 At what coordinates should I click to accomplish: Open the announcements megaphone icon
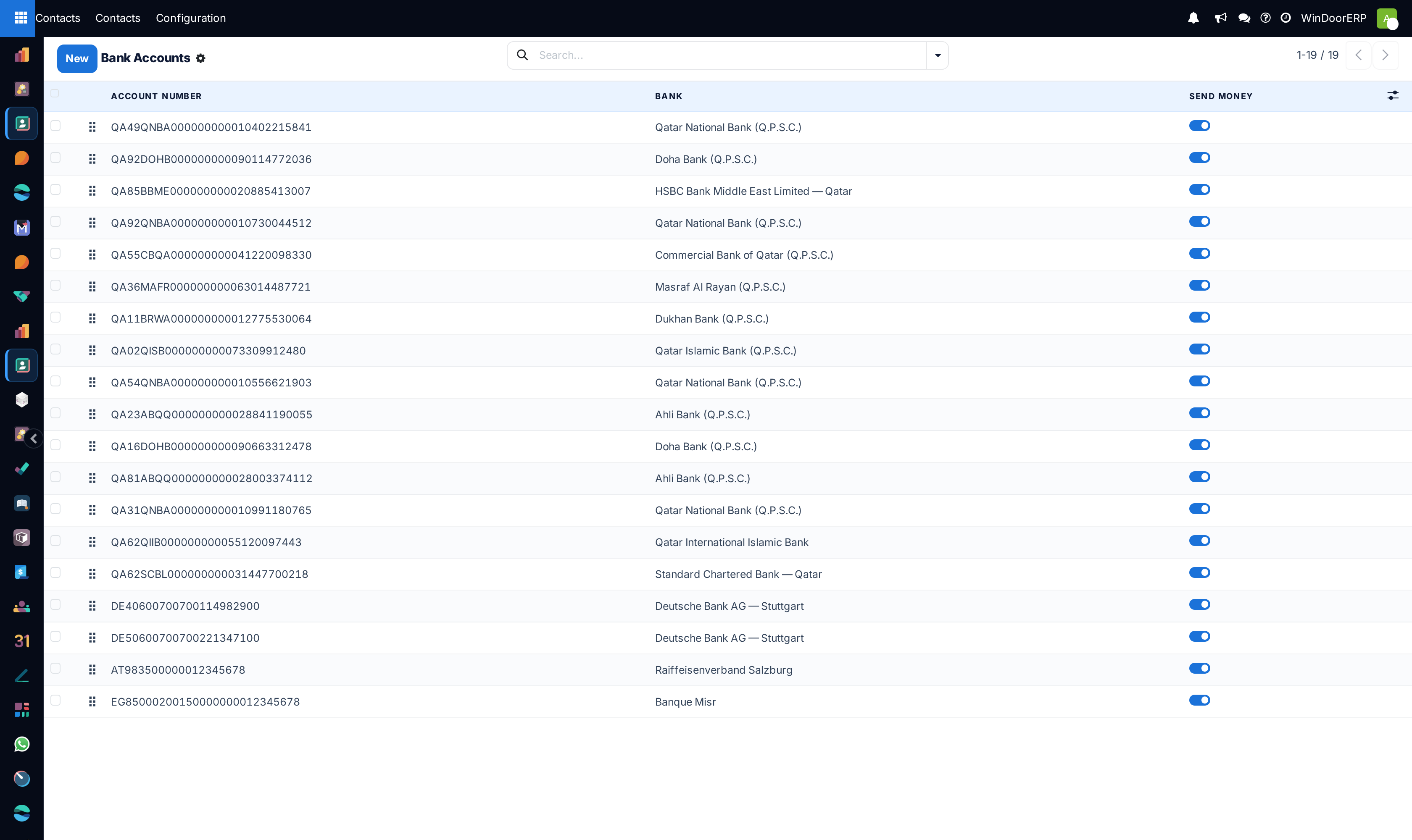pyautogui.click(x=1220, y=18)
